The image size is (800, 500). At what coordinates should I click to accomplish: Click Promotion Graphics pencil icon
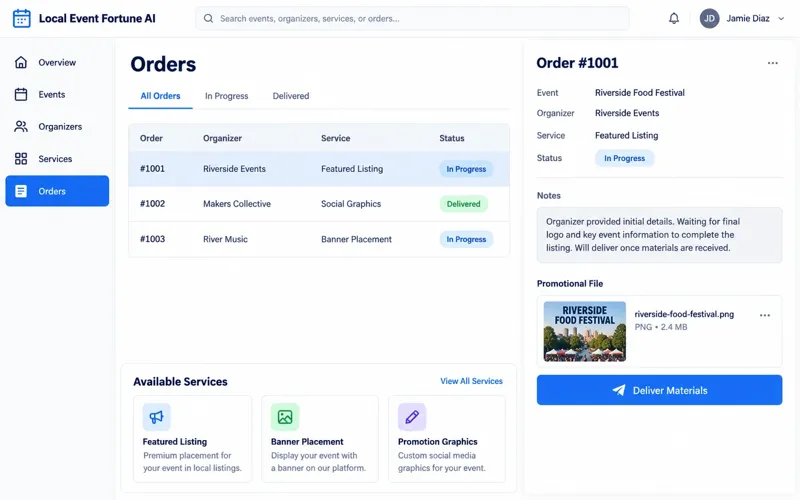pyautogui.click(x=412, y=417)
